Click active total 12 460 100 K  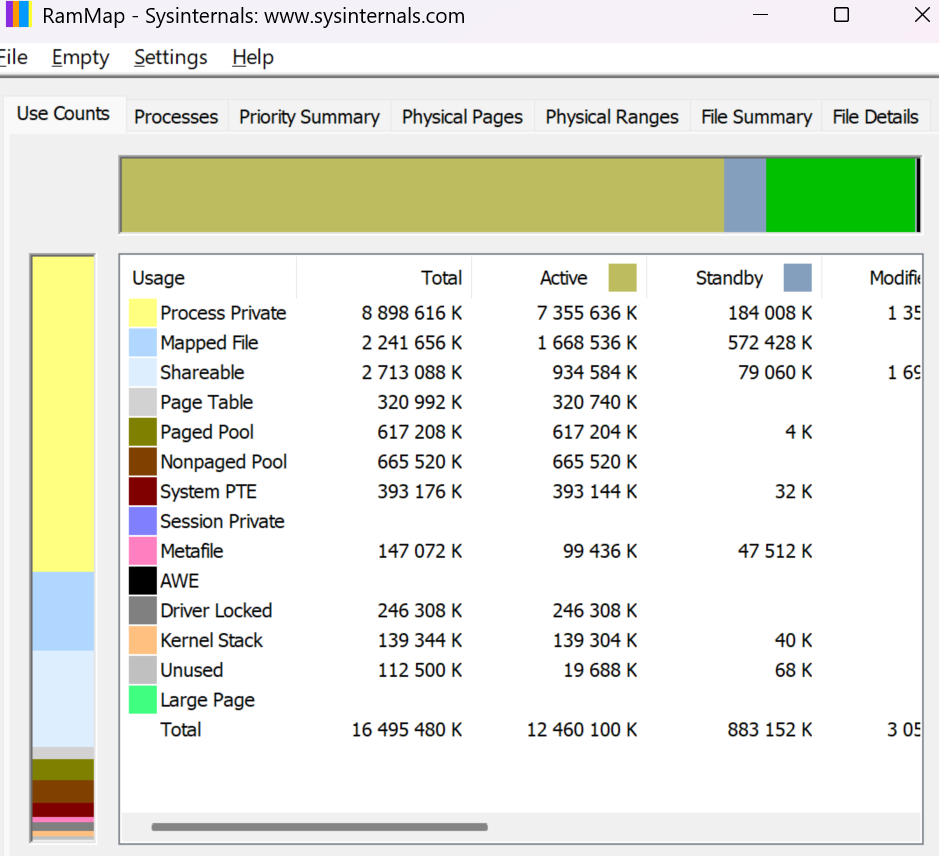581,730
